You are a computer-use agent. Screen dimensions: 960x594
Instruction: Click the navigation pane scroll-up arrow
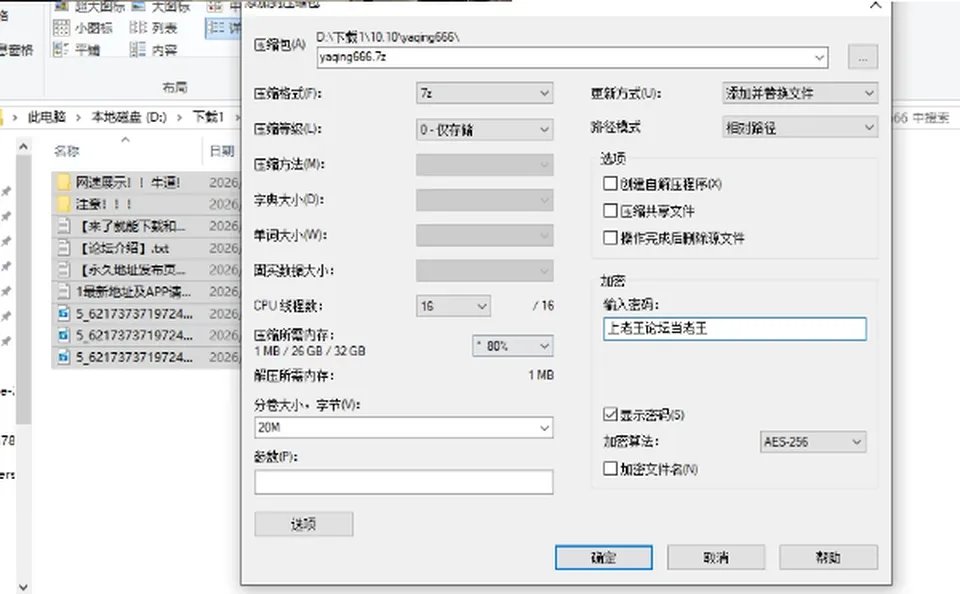(x=23, y=147)
